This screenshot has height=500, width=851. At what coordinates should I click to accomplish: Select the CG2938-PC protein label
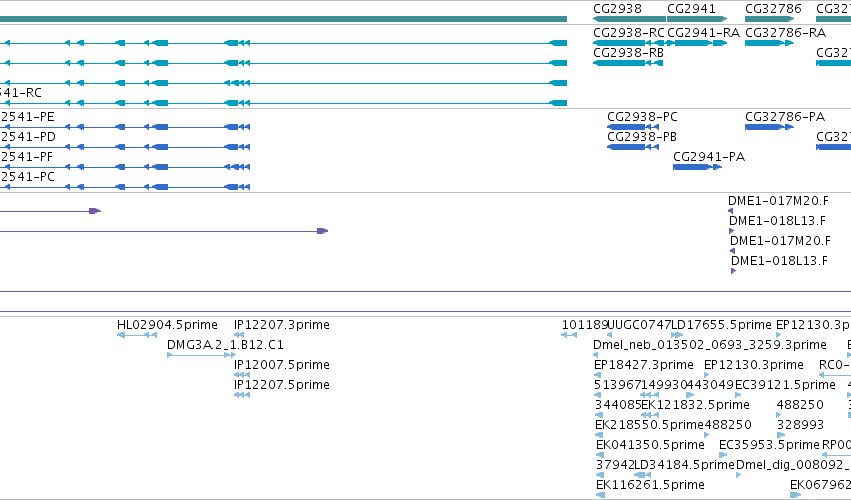(x=642, y=117)
